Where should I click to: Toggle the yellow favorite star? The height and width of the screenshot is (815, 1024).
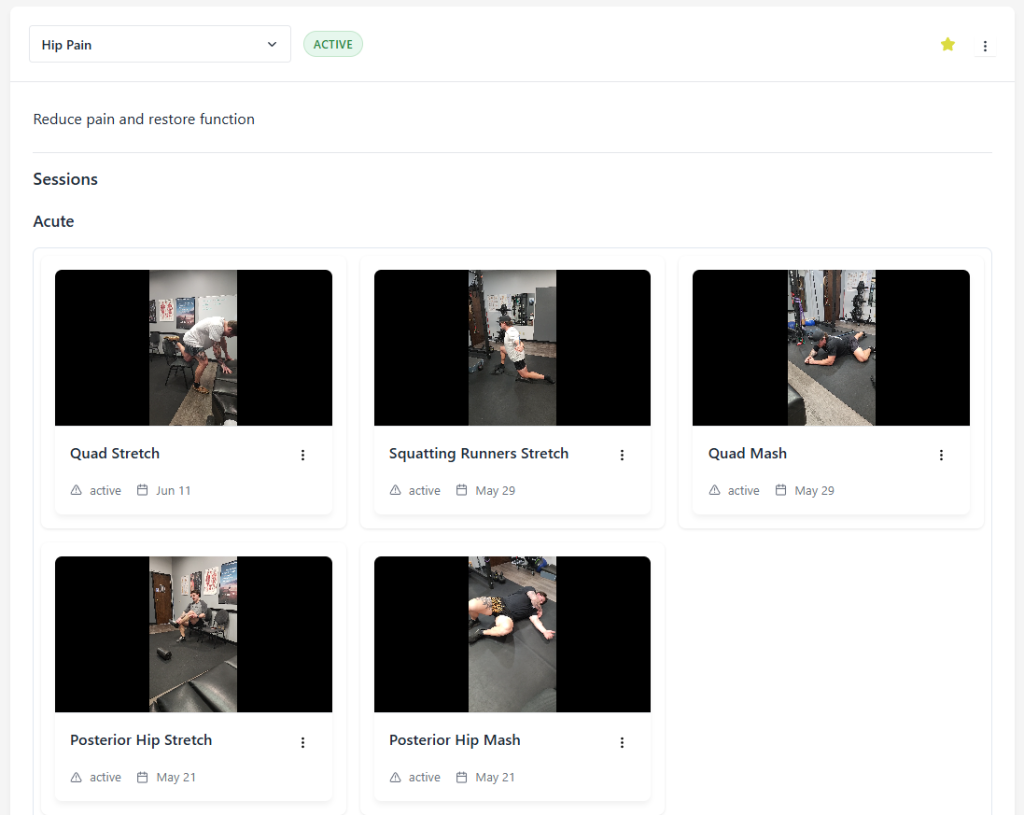tap(948, 44)
